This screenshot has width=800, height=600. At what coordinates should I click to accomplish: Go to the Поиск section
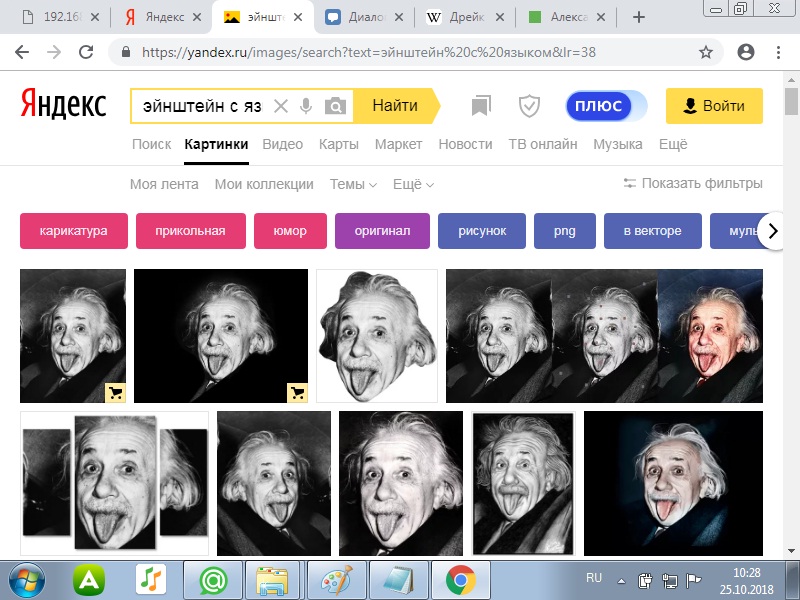tap(152, 144)
